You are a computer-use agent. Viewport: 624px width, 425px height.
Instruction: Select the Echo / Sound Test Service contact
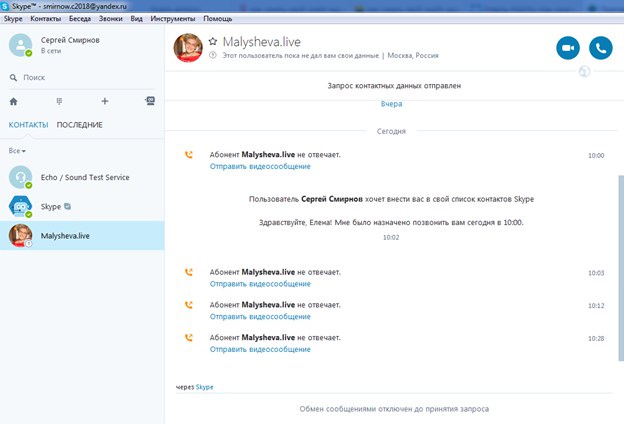(x=80, y=177)
